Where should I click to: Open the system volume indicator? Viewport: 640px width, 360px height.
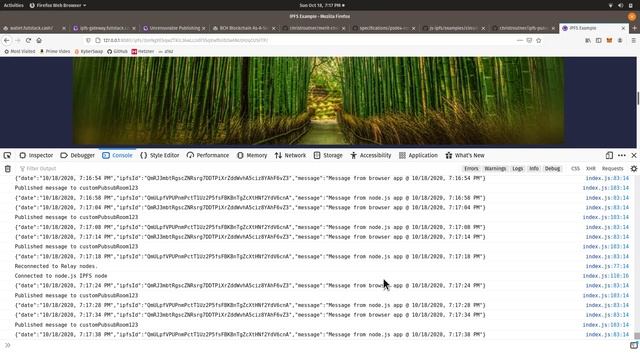click(x=620, y=5)
